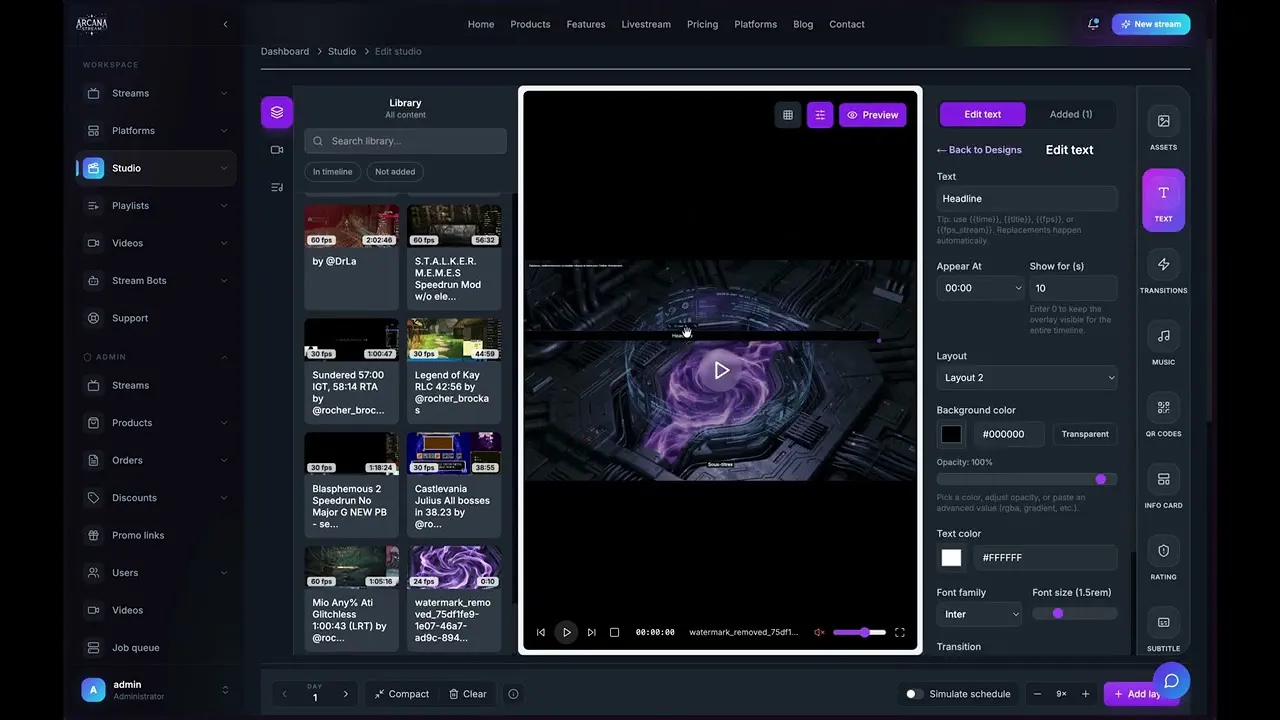The width and height of the screenshot is (1280, 720).
Task: Adjust the font size slider
Action: 1075,613
